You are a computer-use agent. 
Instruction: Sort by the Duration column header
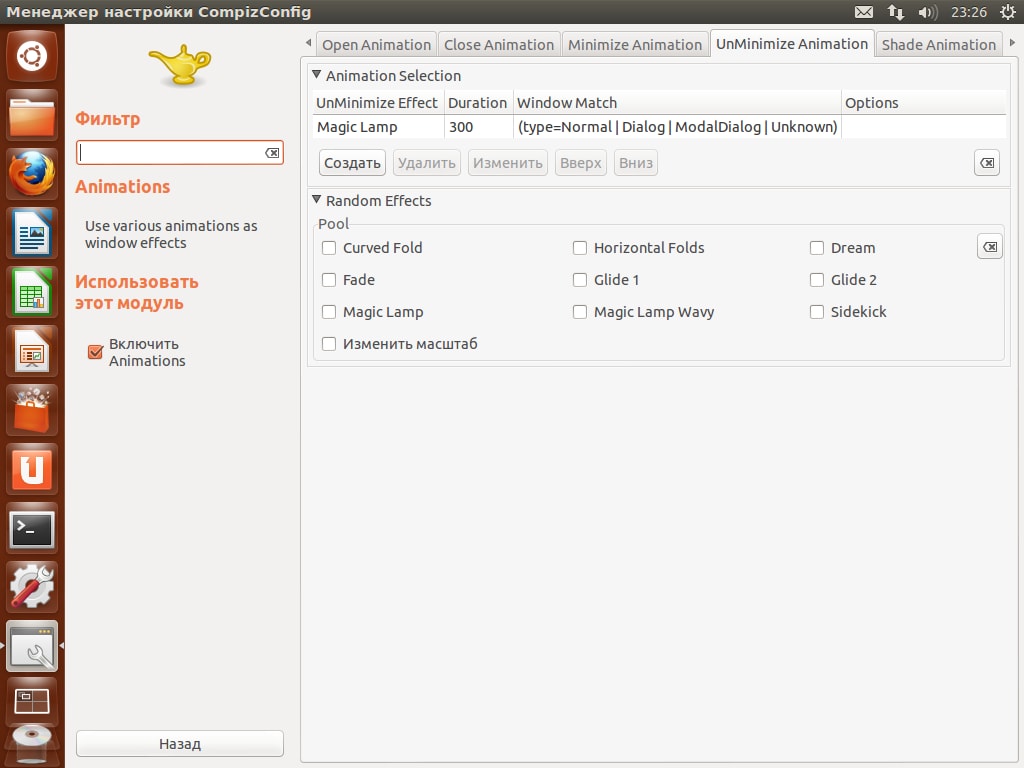479,103
